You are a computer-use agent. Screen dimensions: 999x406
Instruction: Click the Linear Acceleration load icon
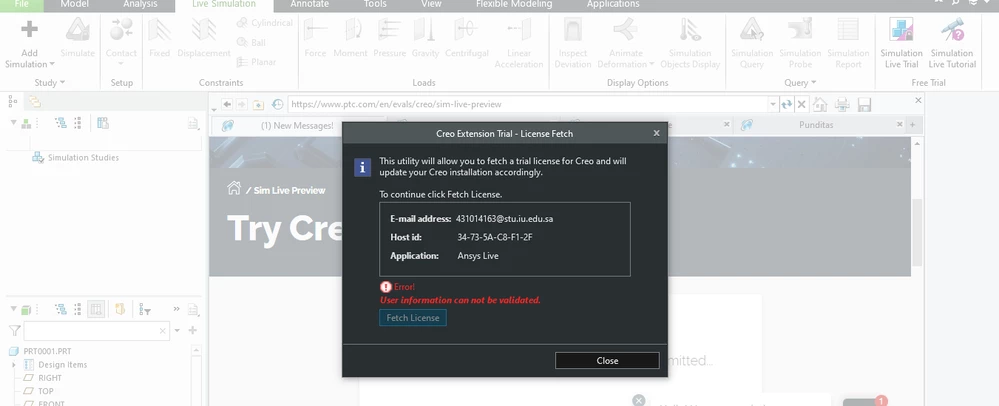coord(519,29)
